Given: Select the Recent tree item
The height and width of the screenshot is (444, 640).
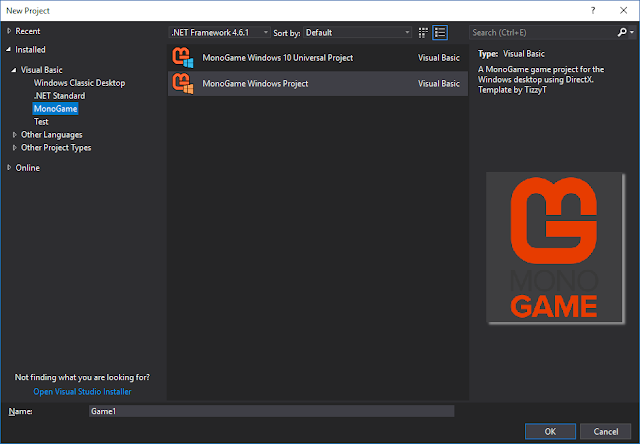Looking at the screenshot, I should pos(28,31).
